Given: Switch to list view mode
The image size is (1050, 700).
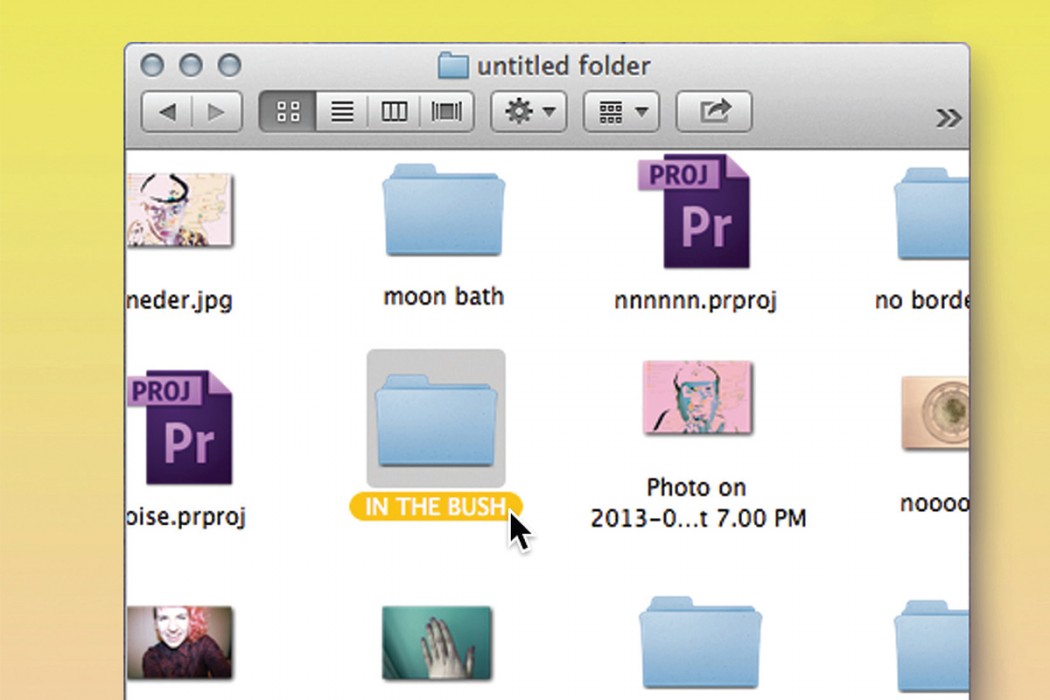Looking at the screenshot, I should coord(342,112).
